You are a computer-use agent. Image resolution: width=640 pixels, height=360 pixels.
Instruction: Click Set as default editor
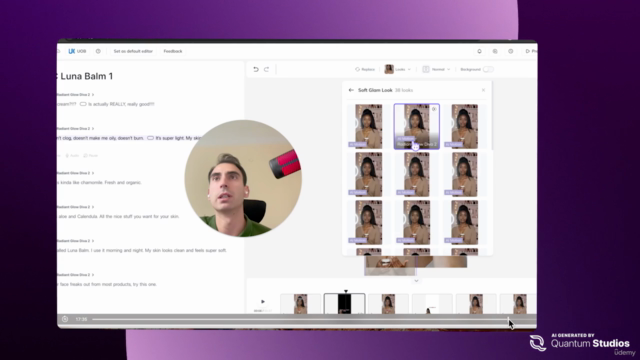(133, 51)
